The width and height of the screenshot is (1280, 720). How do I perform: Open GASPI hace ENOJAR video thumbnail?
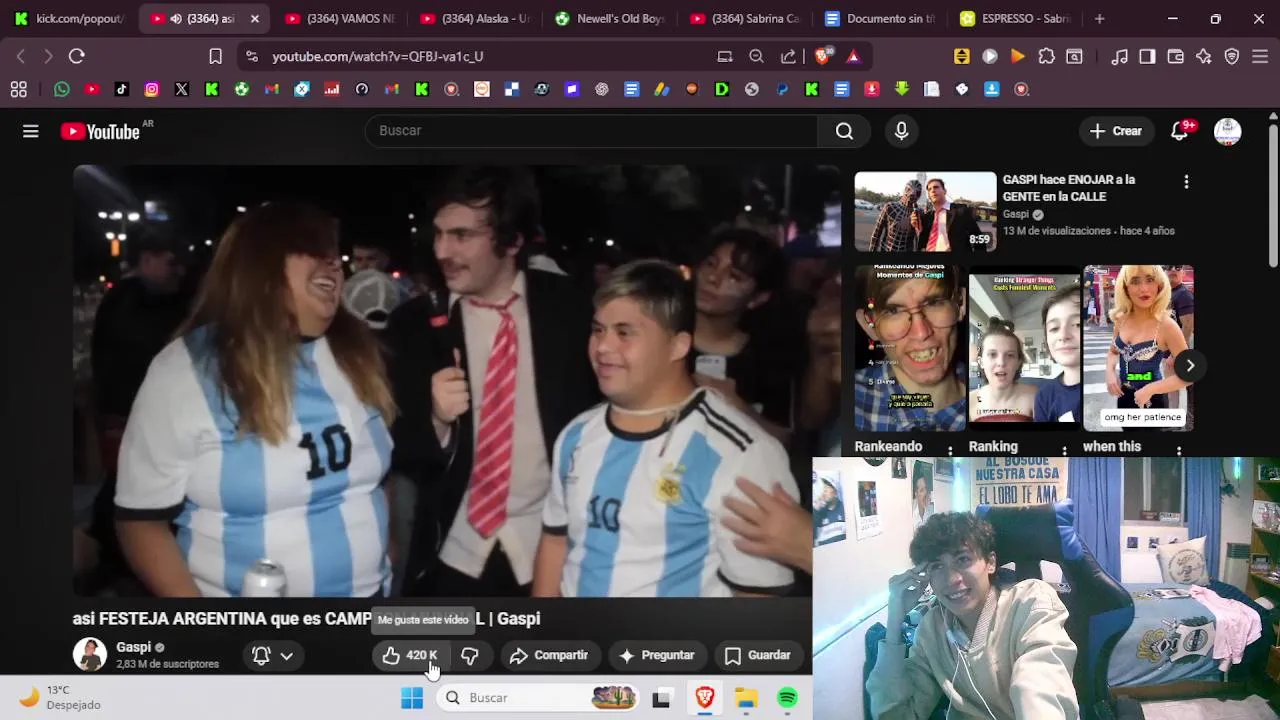(x=925, y=212)
